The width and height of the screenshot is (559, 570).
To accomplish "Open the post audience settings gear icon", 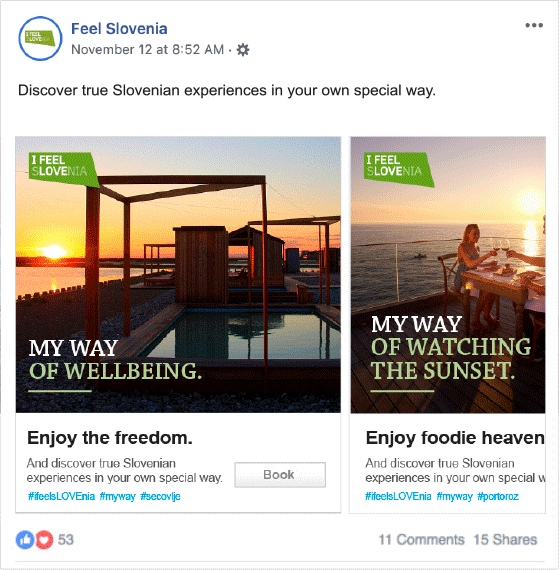I will coord(243,49).
